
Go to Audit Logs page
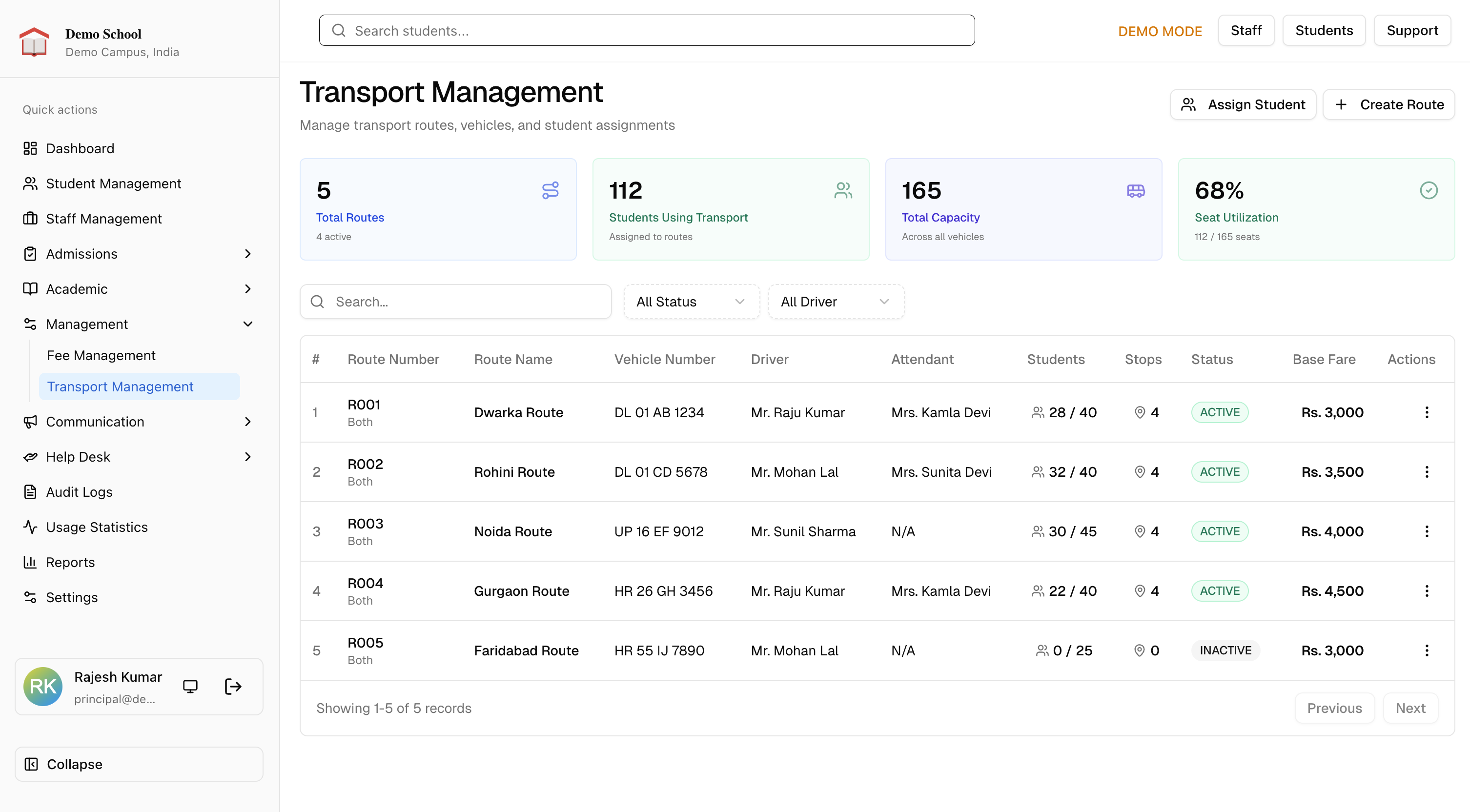pyautogui.click(x=80, y=492)
